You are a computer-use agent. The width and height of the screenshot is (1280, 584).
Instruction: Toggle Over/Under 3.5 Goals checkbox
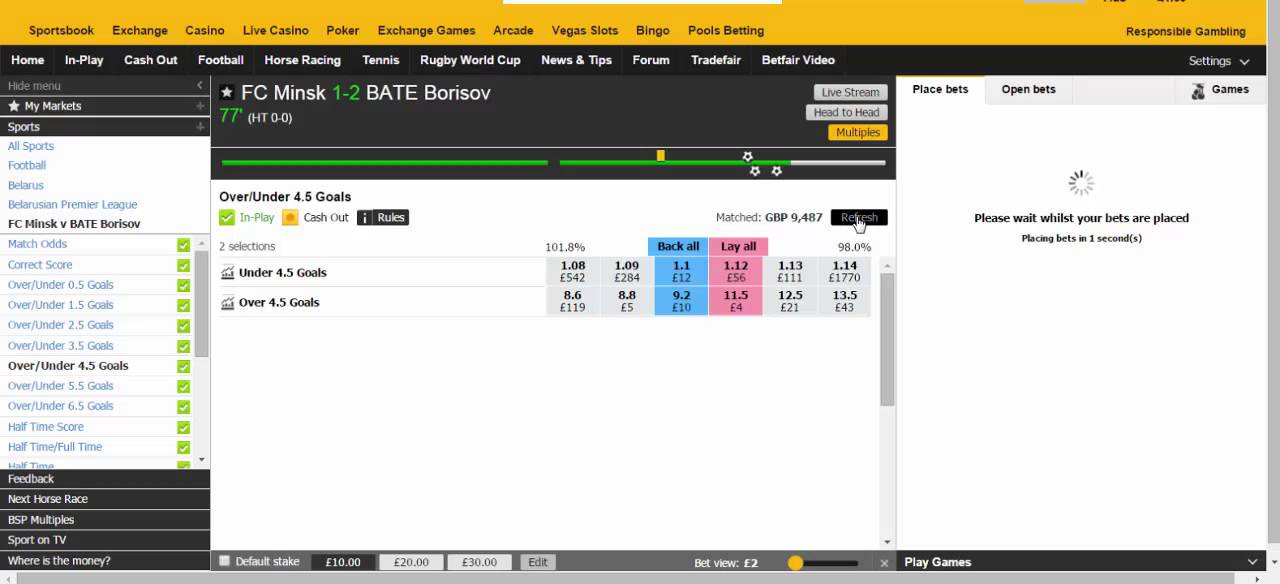183,346
